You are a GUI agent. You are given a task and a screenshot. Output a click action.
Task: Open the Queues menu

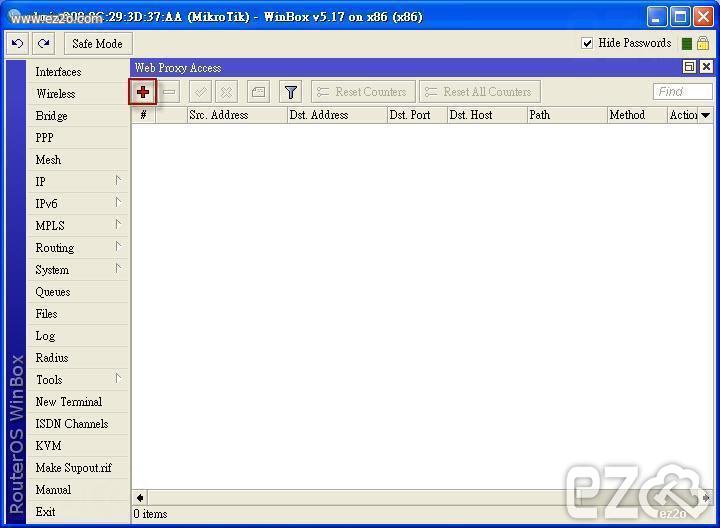pos(78,292)
